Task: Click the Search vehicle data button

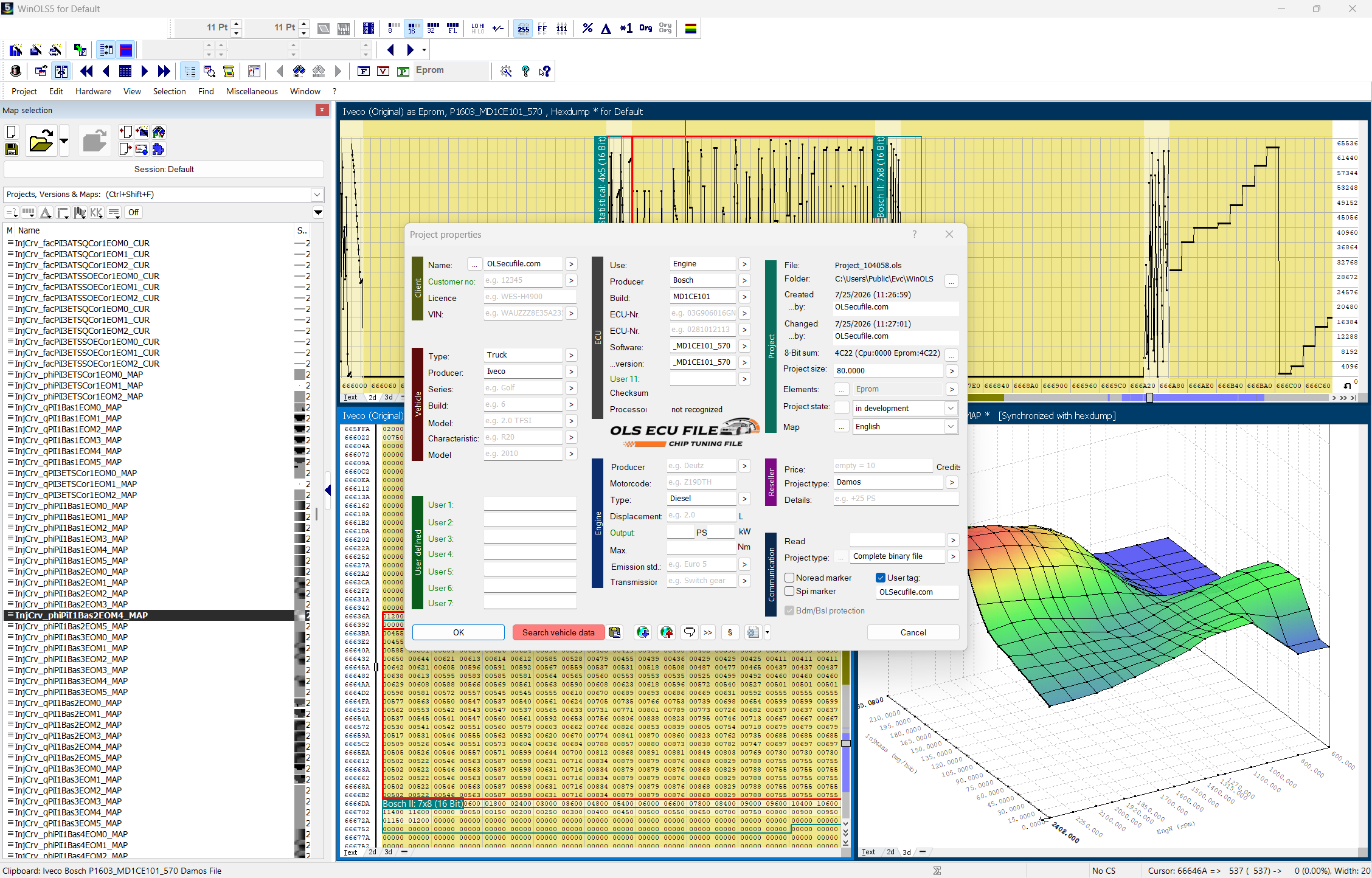Action: click(x=558, y=632)
